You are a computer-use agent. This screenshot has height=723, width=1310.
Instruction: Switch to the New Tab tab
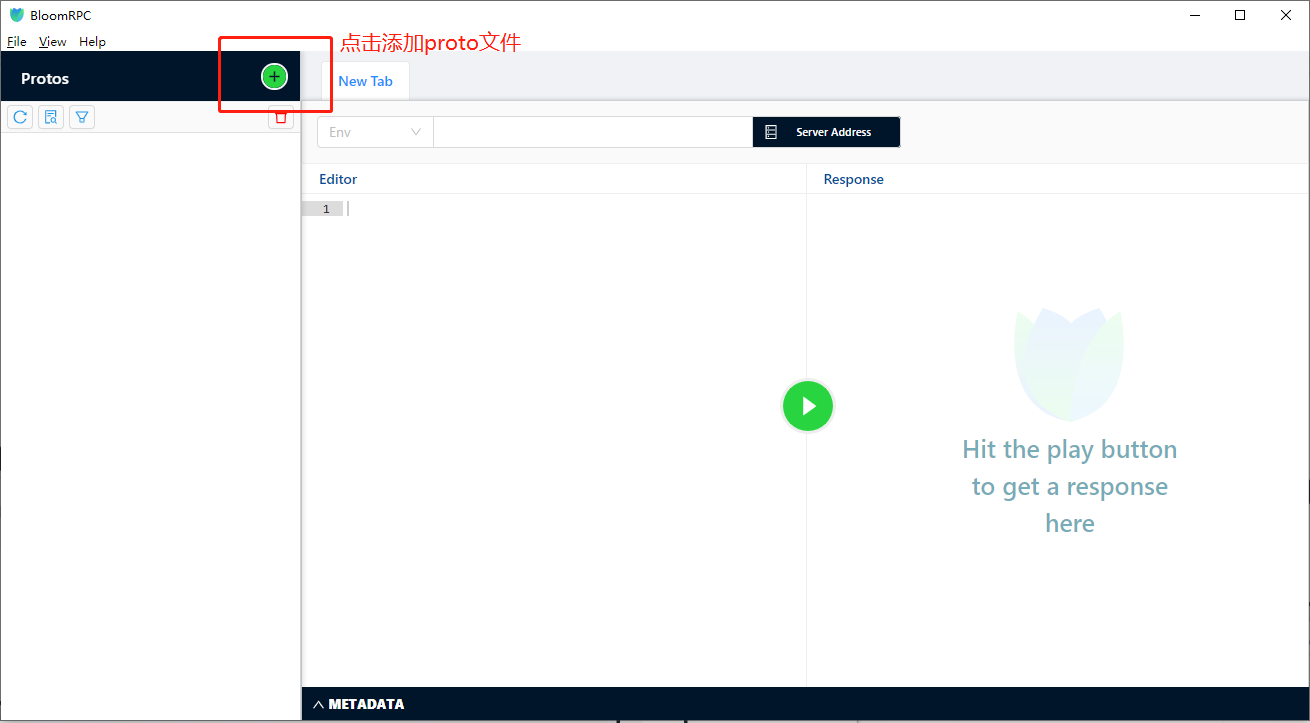click(366, 81)
